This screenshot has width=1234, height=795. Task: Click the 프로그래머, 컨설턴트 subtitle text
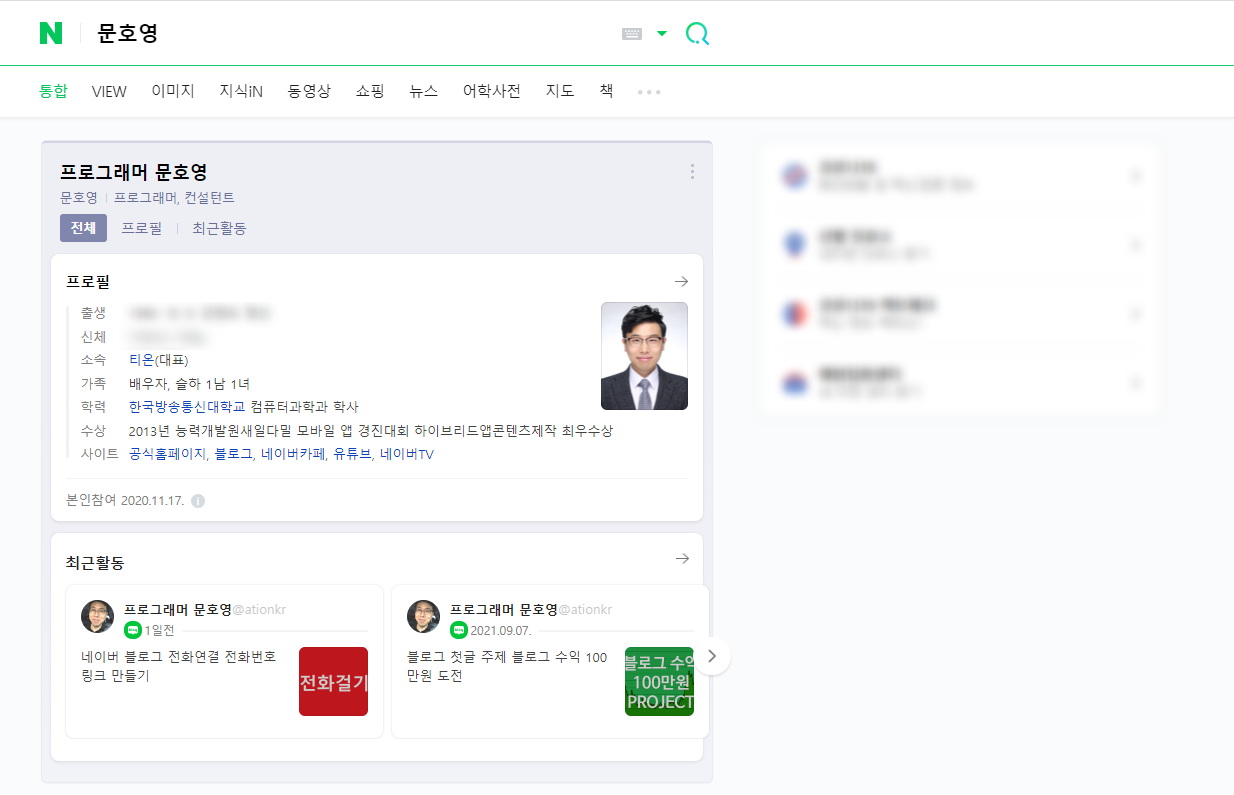[174, 198]
